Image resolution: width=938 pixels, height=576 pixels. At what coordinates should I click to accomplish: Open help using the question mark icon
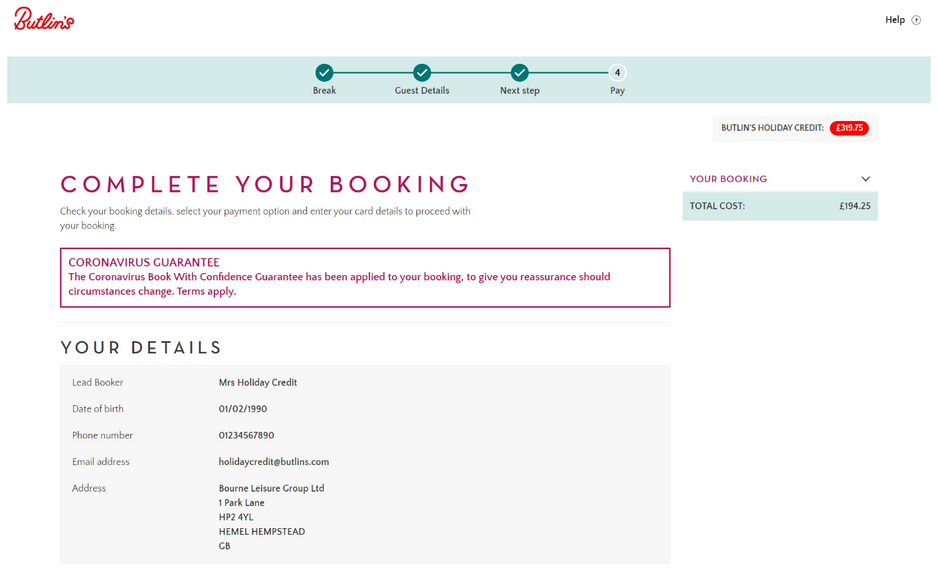click(x=917, y=19)
